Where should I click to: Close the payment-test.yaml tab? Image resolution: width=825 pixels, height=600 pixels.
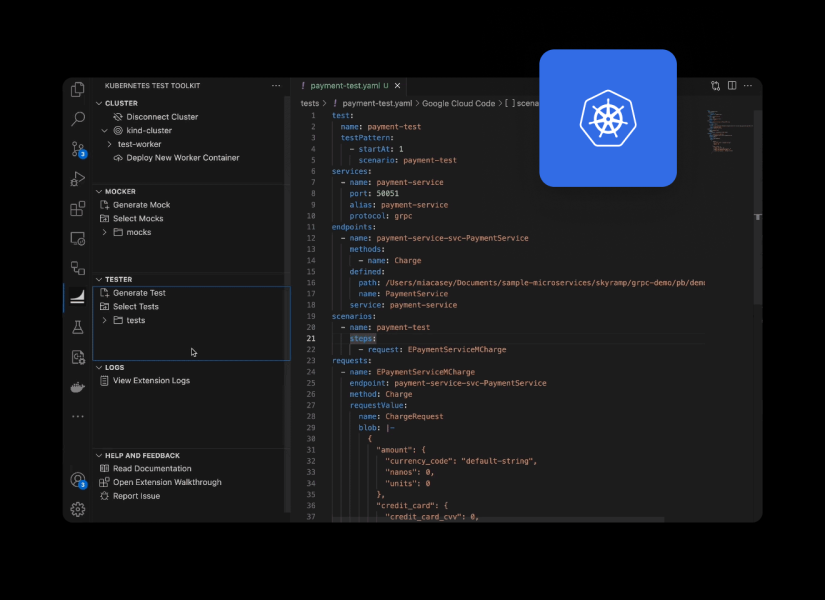point(397,85)
